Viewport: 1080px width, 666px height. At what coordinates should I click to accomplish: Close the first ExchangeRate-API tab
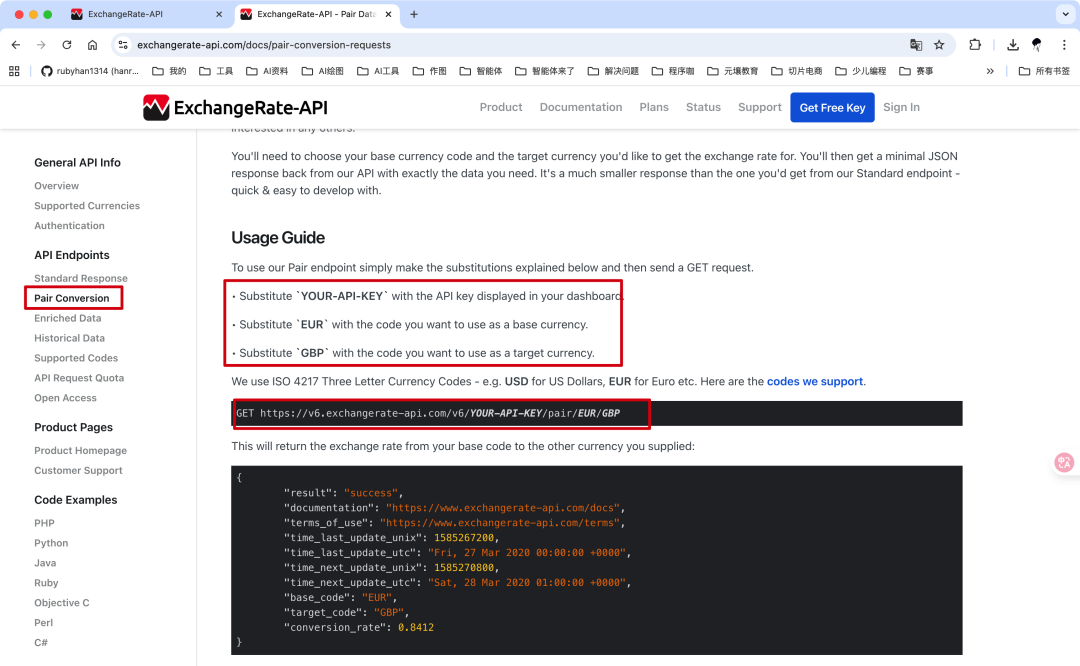(x=219, y=14)
